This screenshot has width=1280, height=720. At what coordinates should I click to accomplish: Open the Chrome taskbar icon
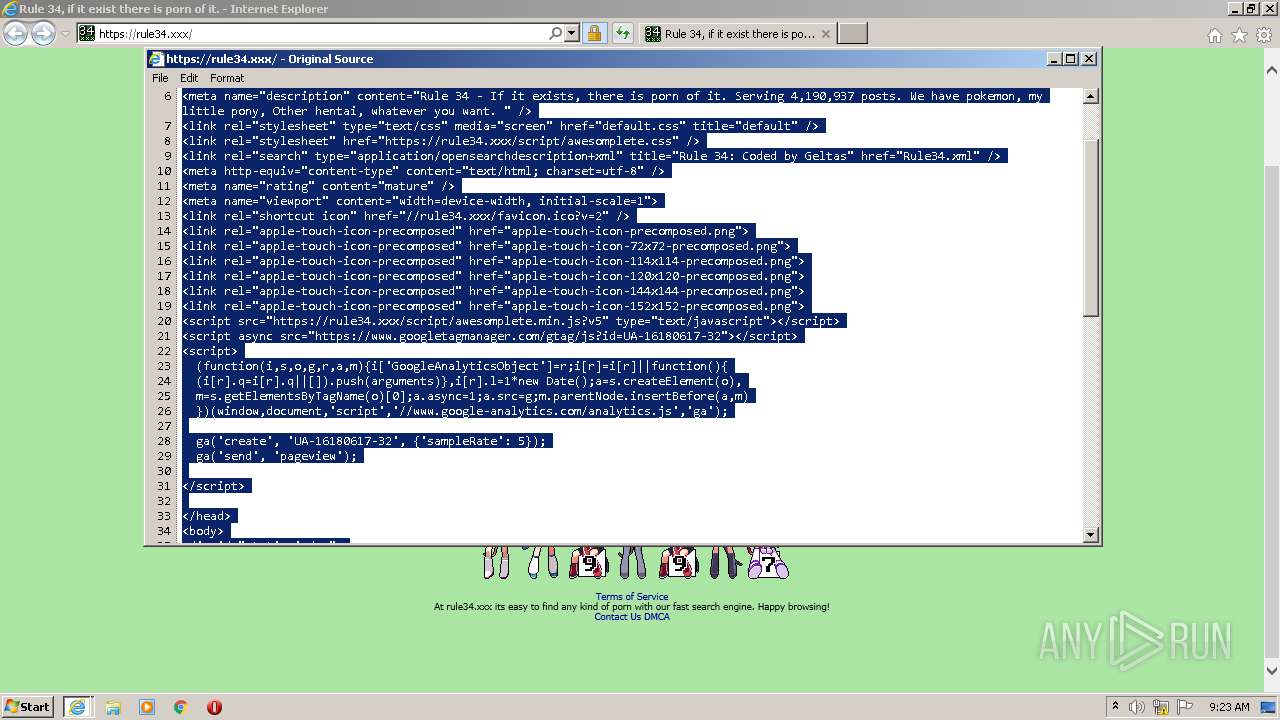point(180,707)
